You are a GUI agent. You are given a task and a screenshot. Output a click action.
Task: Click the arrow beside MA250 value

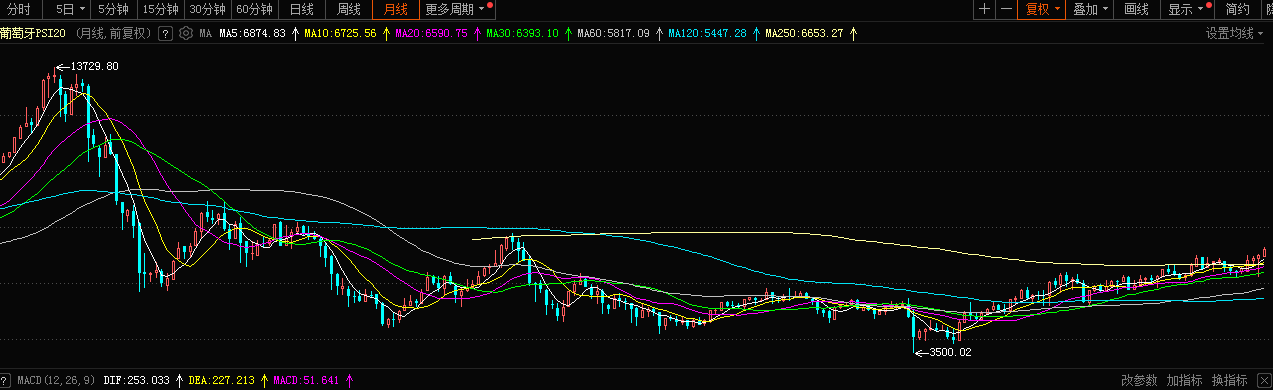pyautogui.click(x=853, y=33)
